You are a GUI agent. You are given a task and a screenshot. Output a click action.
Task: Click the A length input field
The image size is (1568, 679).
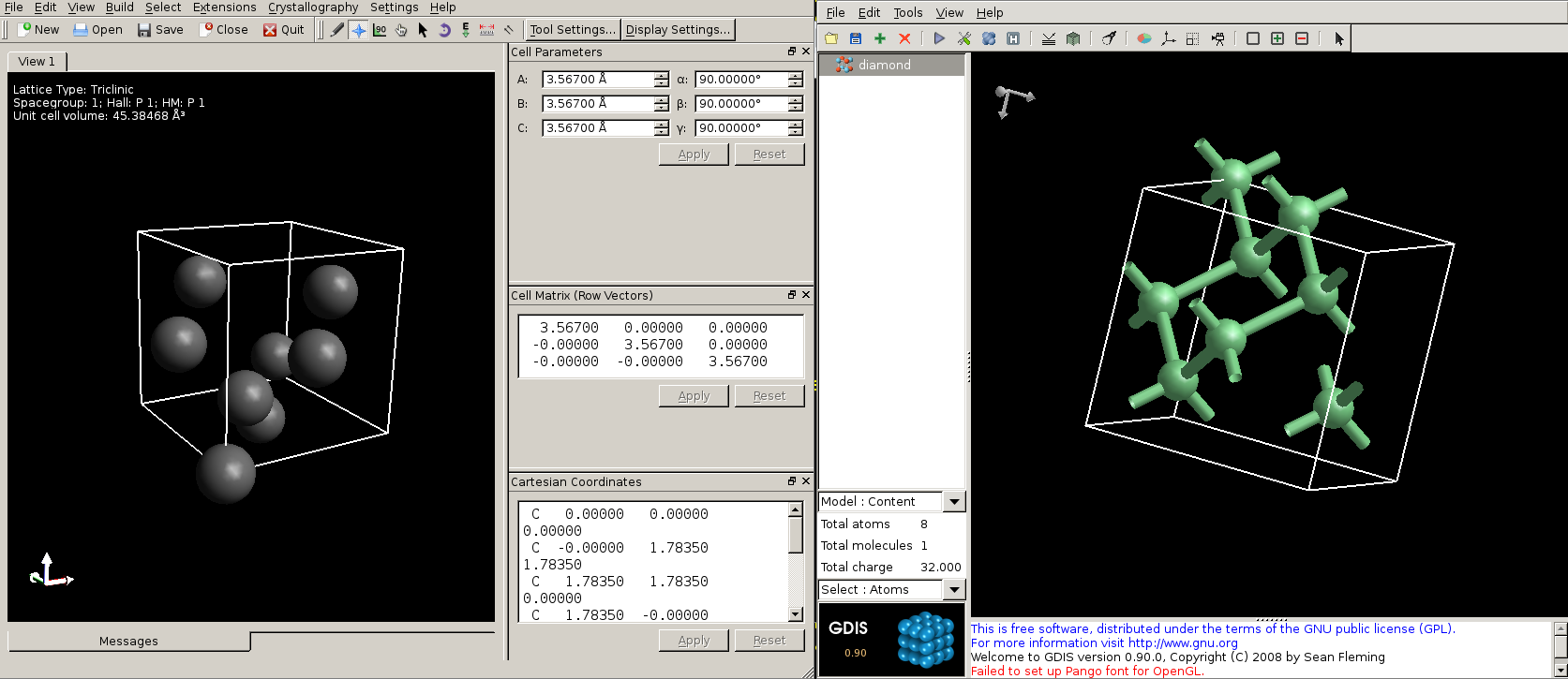point(598,80)
